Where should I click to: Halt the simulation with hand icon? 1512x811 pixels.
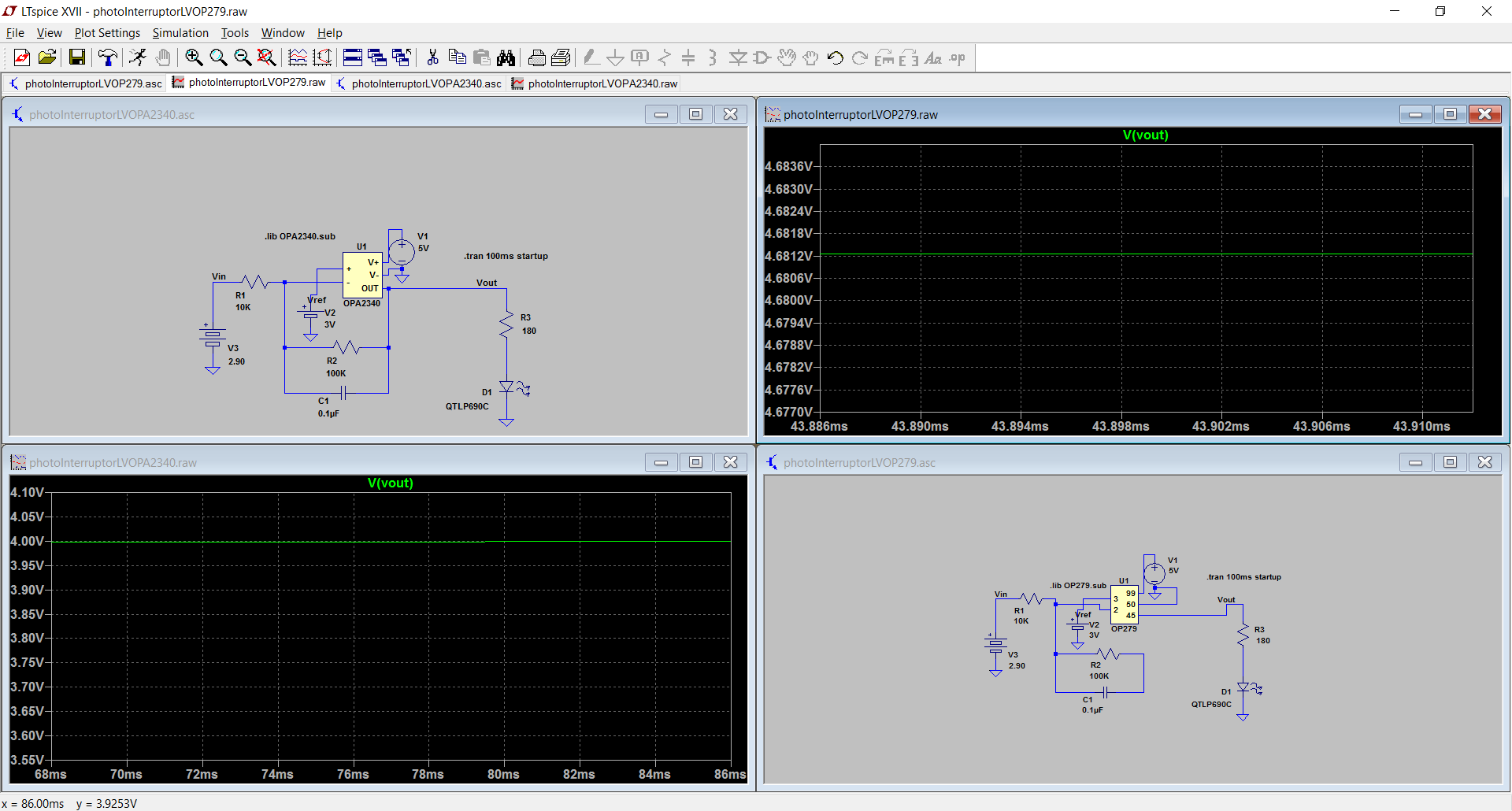coord(162,57)
